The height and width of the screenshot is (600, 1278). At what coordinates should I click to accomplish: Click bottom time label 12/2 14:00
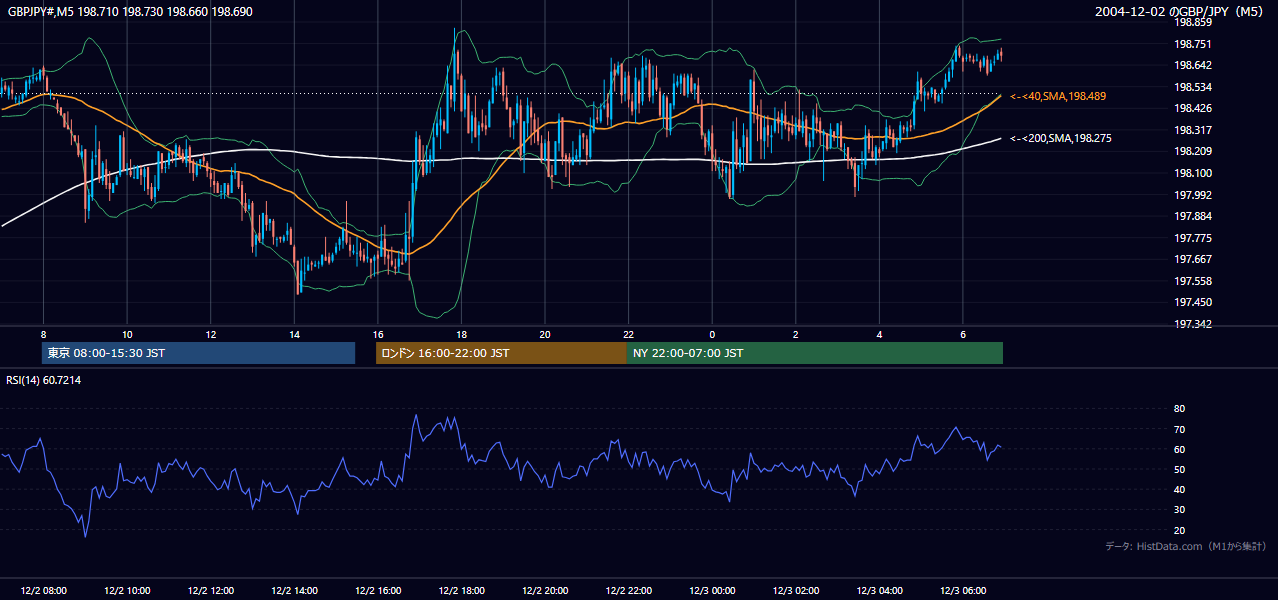point(294,591)
